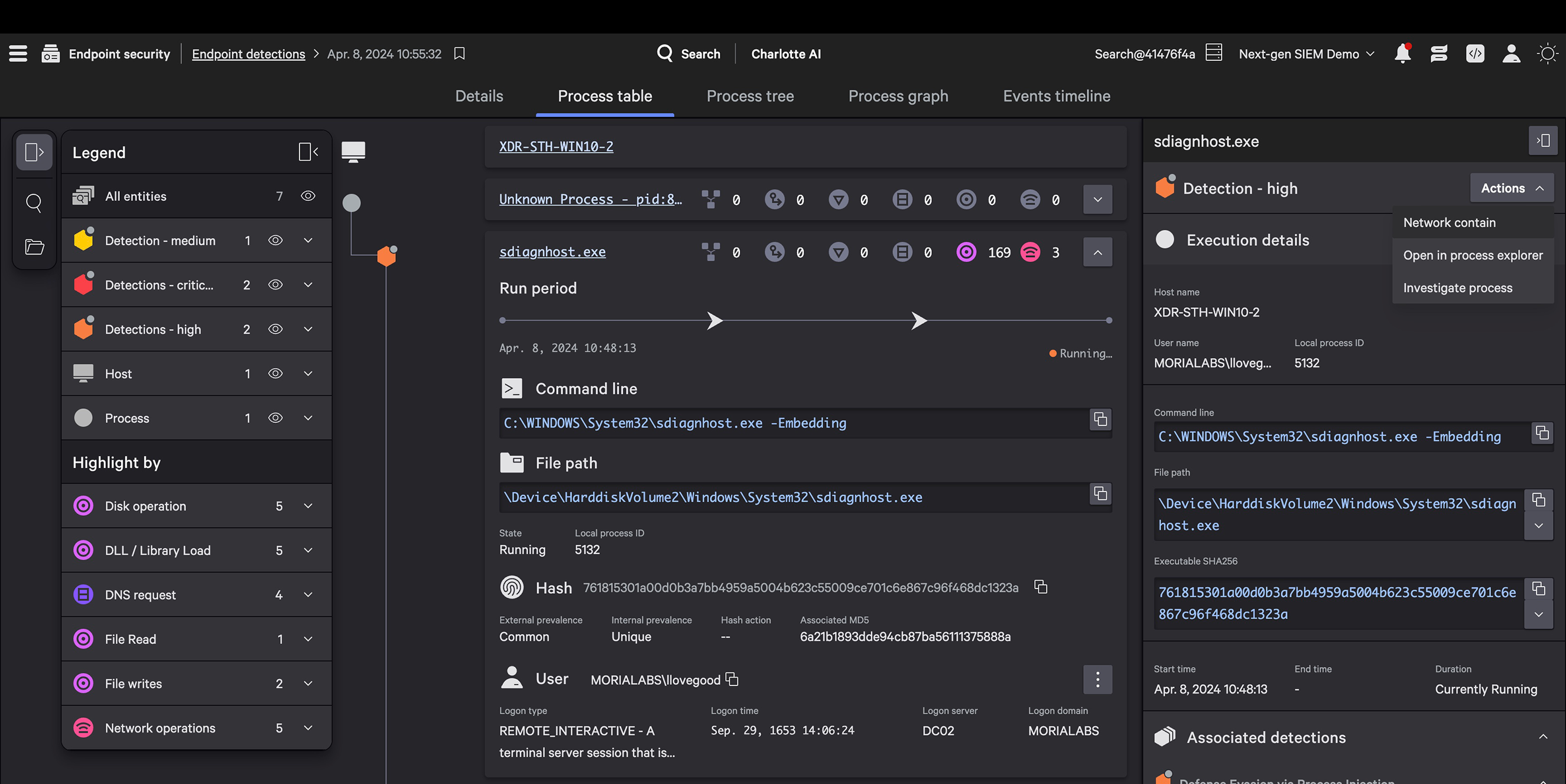
Task: Select the search tool in the left sidebar
Action: 34,203
